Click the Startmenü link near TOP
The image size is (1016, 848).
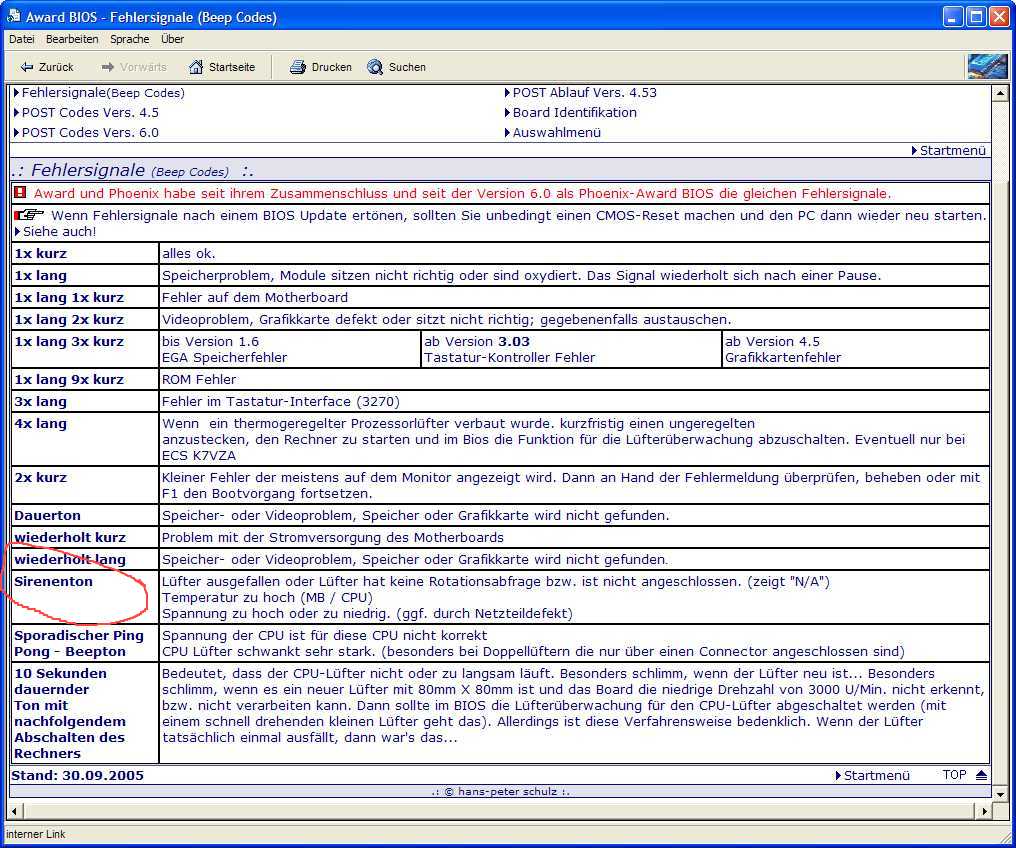tap(877, 775)
